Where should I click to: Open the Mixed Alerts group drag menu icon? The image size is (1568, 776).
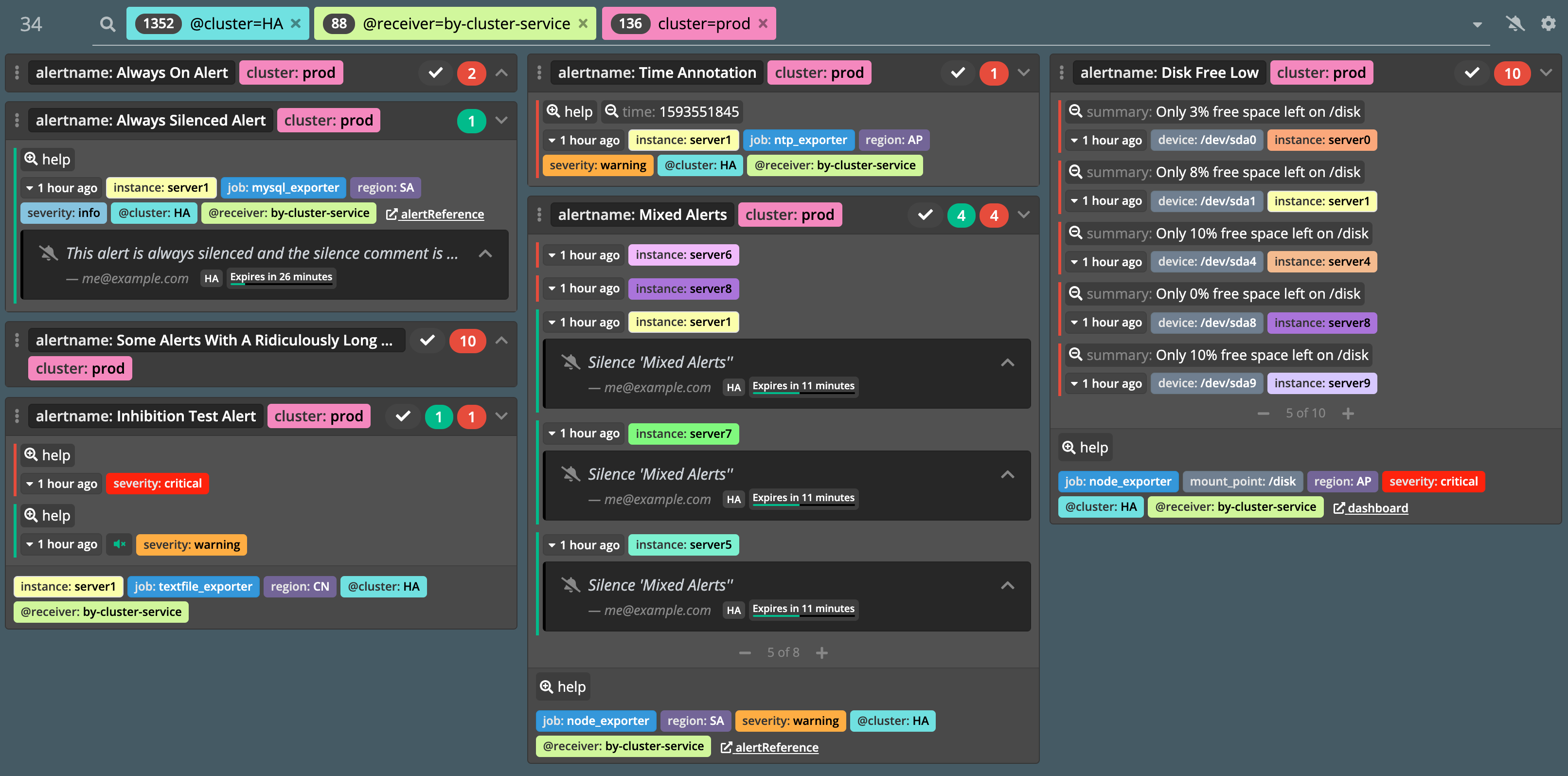click(x=539, y=215)
